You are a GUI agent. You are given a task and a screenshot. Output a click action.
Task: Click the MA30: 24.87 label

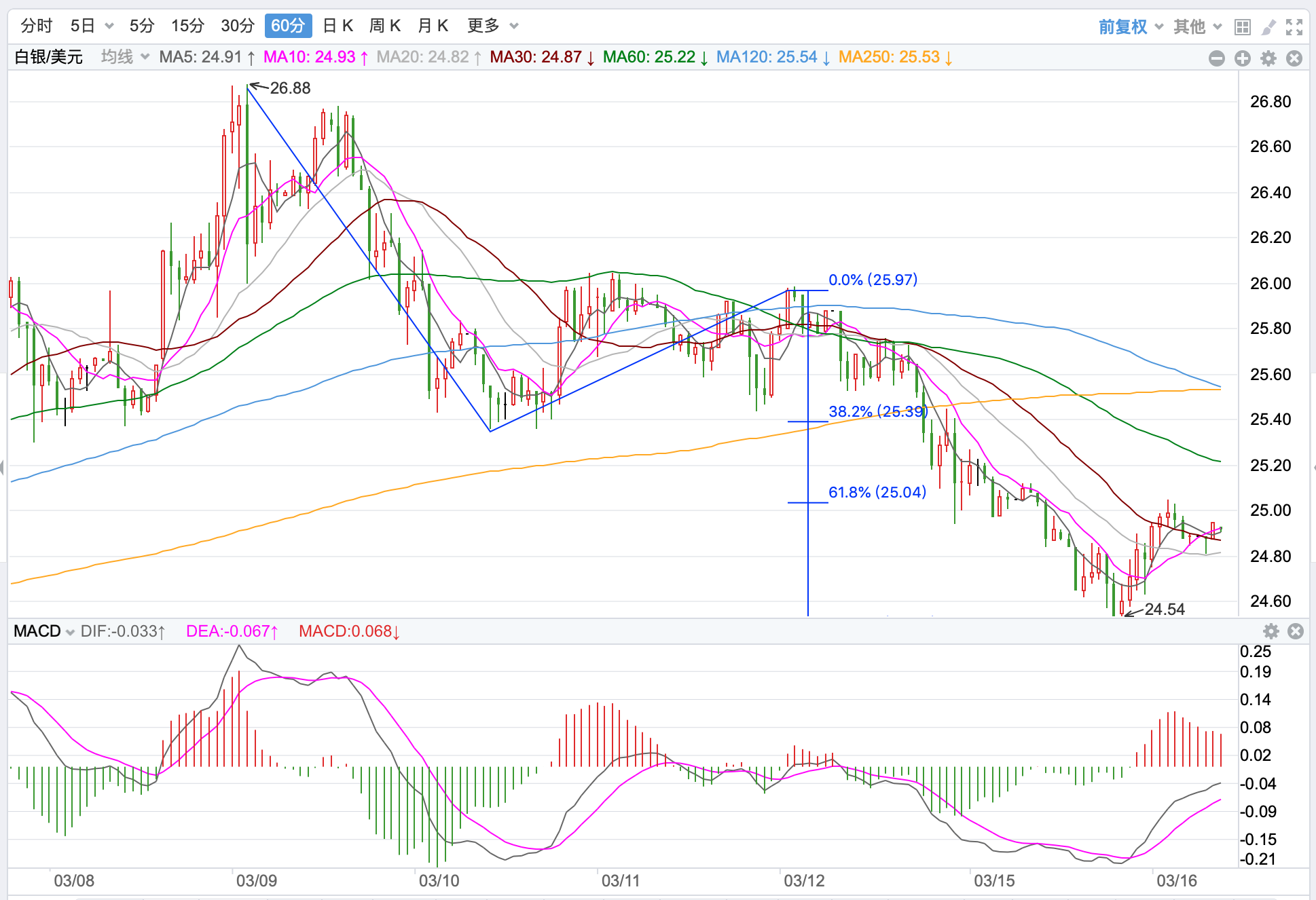543,57
